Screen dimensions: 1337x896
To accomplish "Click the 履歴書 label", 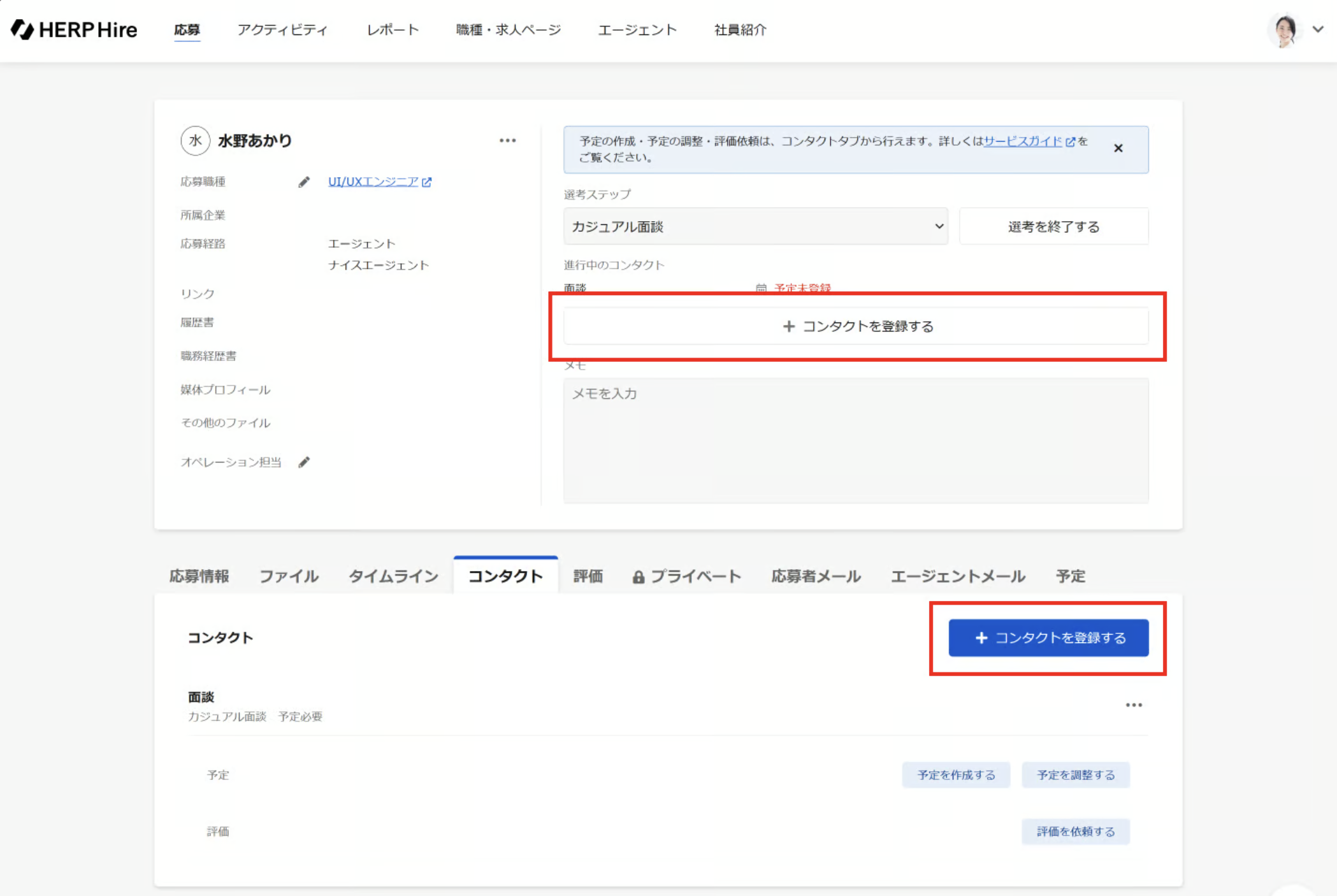I will coord(197,322).
